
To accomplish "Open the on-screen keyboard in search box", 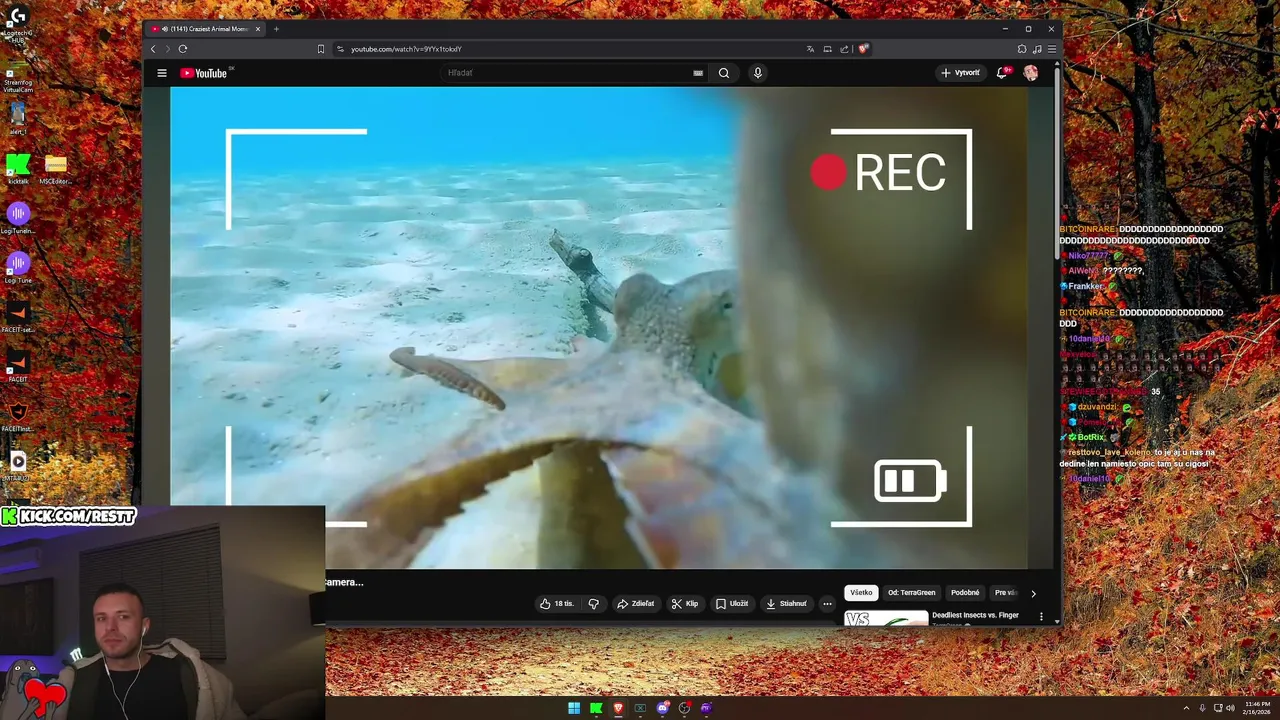I will tap(698, 73).
